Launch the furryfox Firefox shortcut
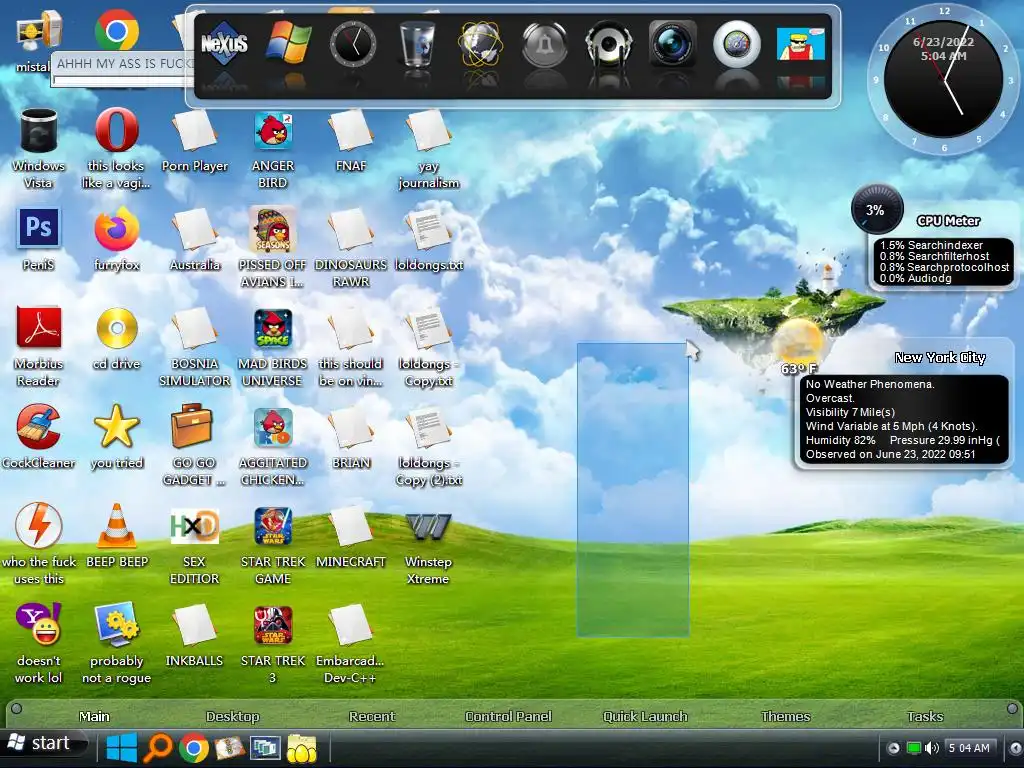 [116, 229]
